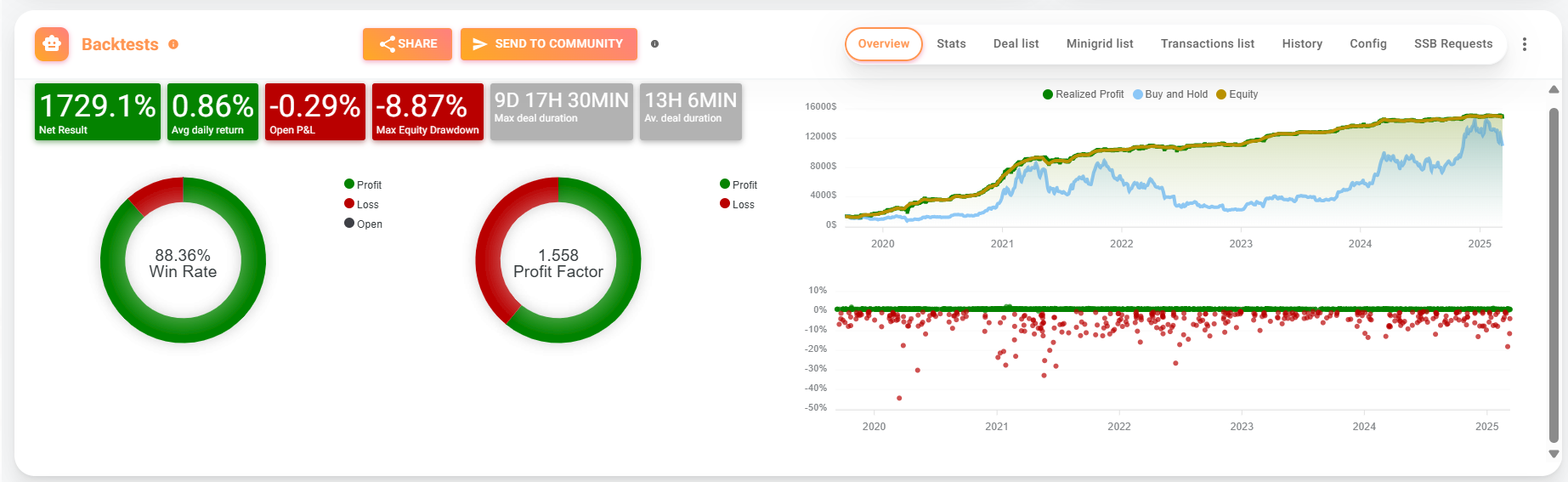
Task: Click the scrollbar up arrow
Action: [1554, 89]
